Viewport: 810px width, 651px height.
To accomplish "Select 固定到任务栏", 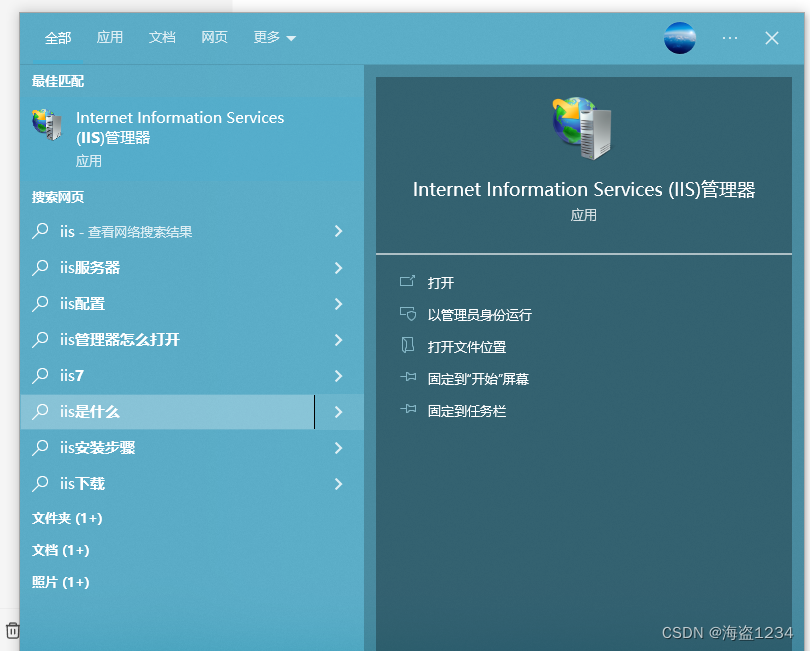I will pos(466,411).
